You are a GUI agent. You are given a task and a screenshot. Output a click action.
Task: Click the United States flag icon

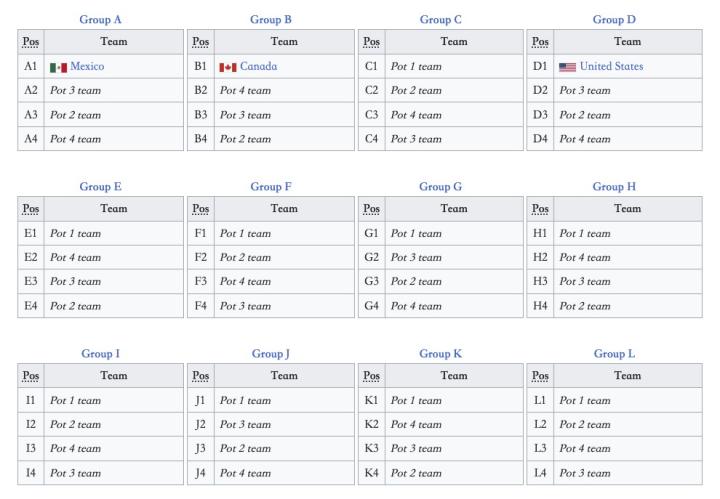(567, 67)
